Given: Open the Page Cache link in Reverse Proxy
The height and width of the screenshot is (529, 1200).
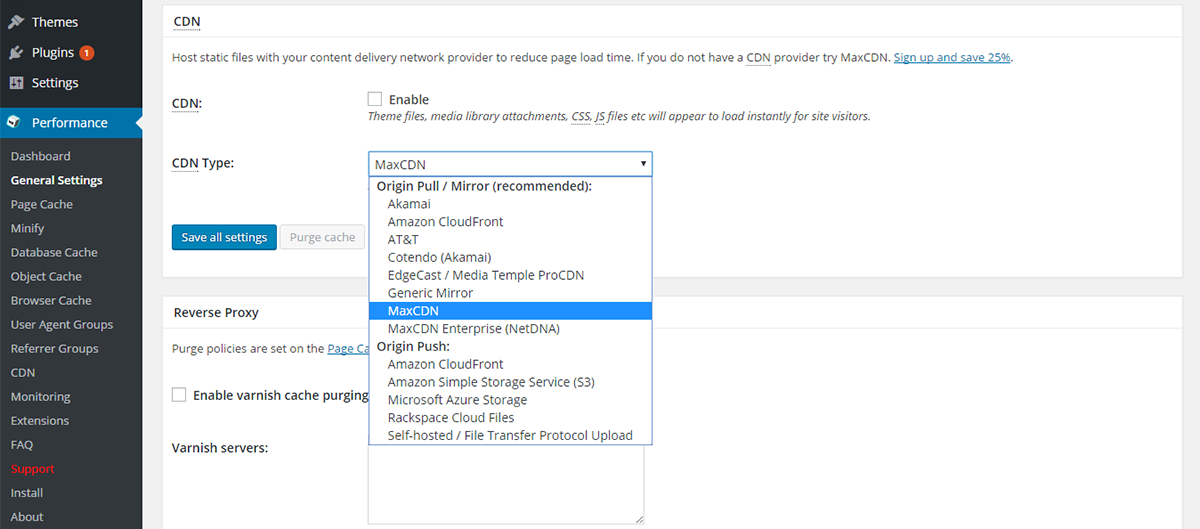Looking at the screenshot, I should coord(348,349).
